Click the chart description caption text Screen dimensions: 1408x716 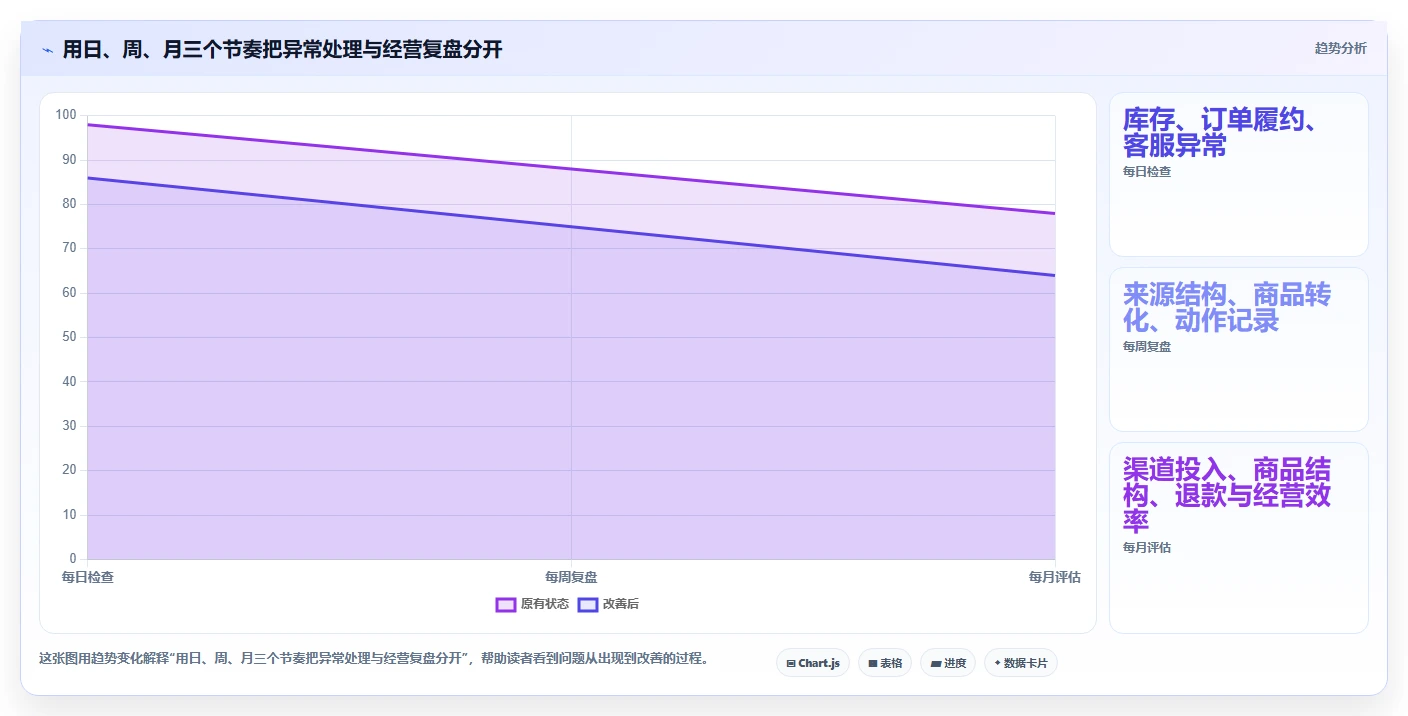(373, 658)
